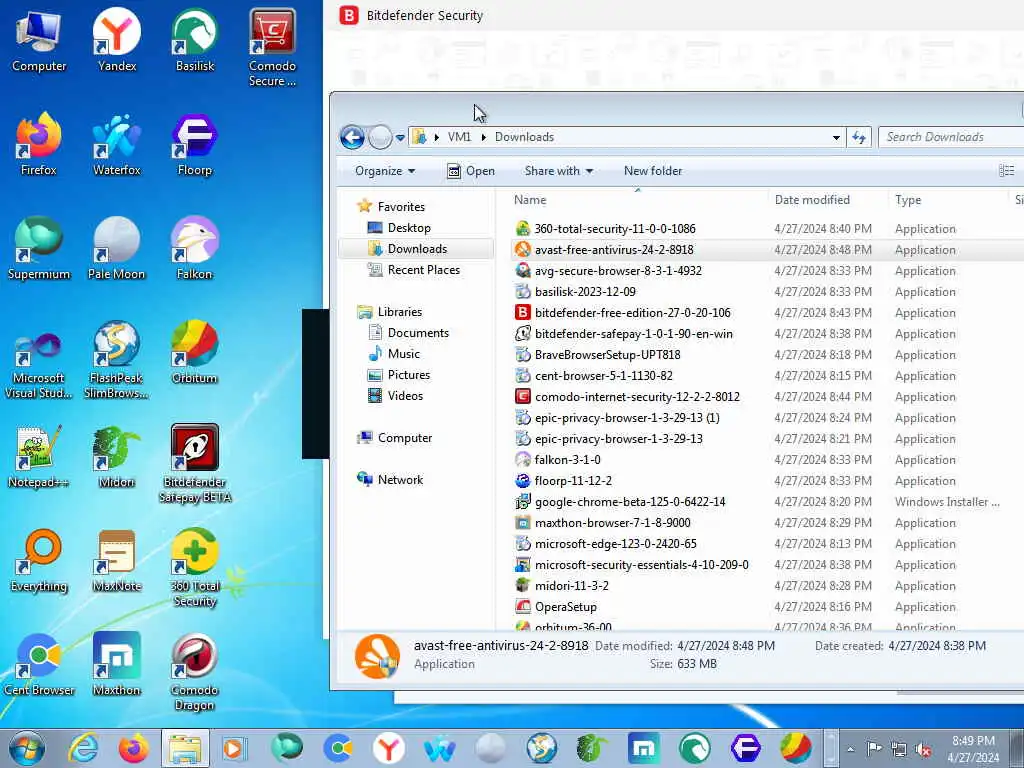Select the OperaSetup file

pos(566,607)
